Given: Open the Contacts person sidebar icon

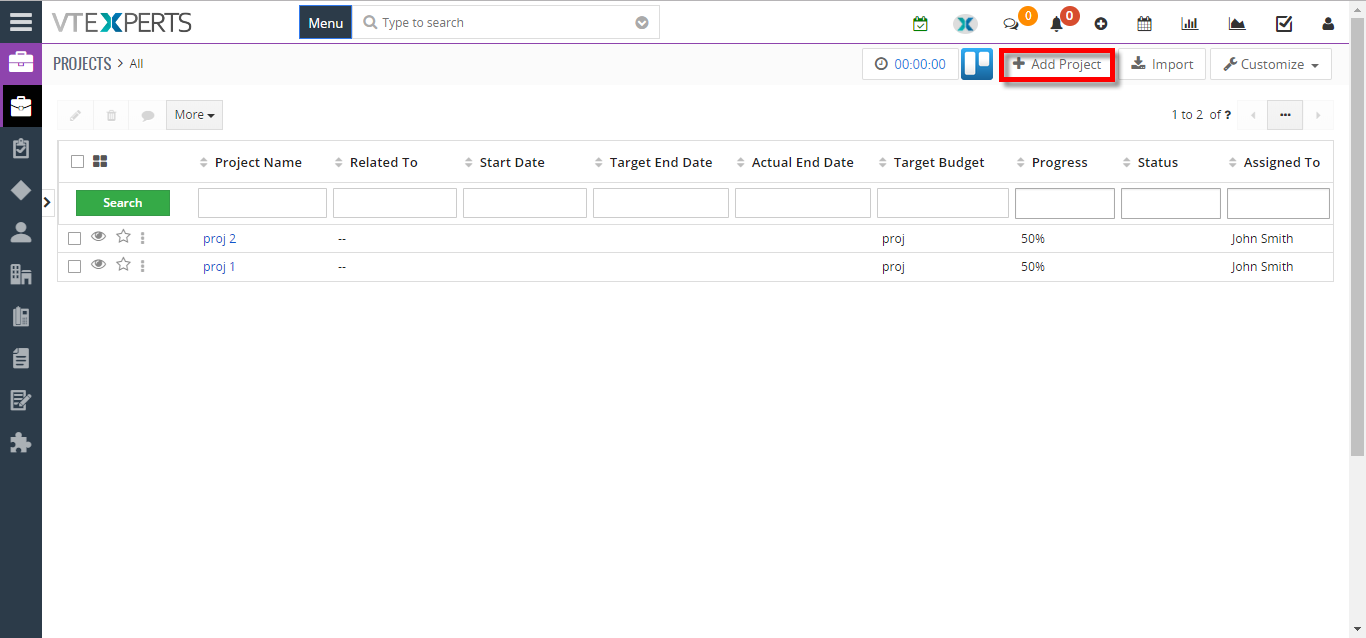Looking at the screenshot, I should [x=21, y=232].
